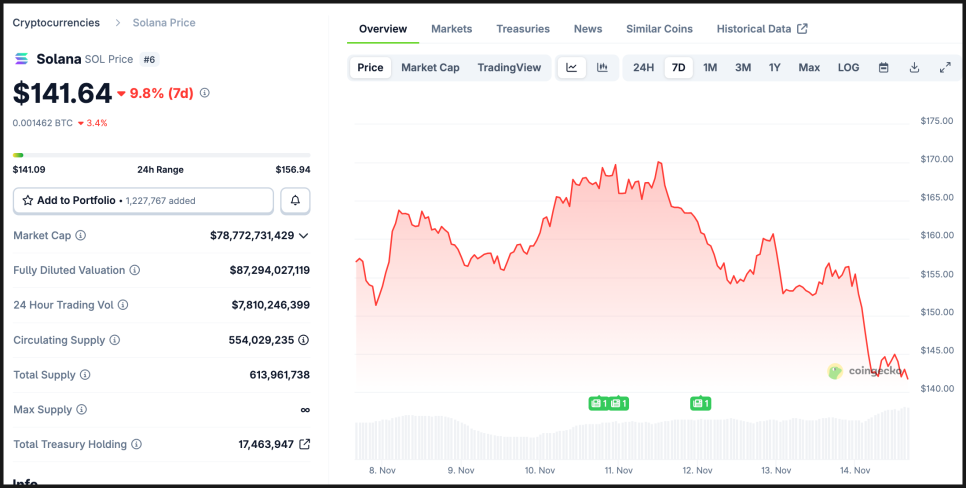The width and height of the screenshot is (966, 488).
Task: Switch chart to Market Cap view
Action: click(430, 68)
